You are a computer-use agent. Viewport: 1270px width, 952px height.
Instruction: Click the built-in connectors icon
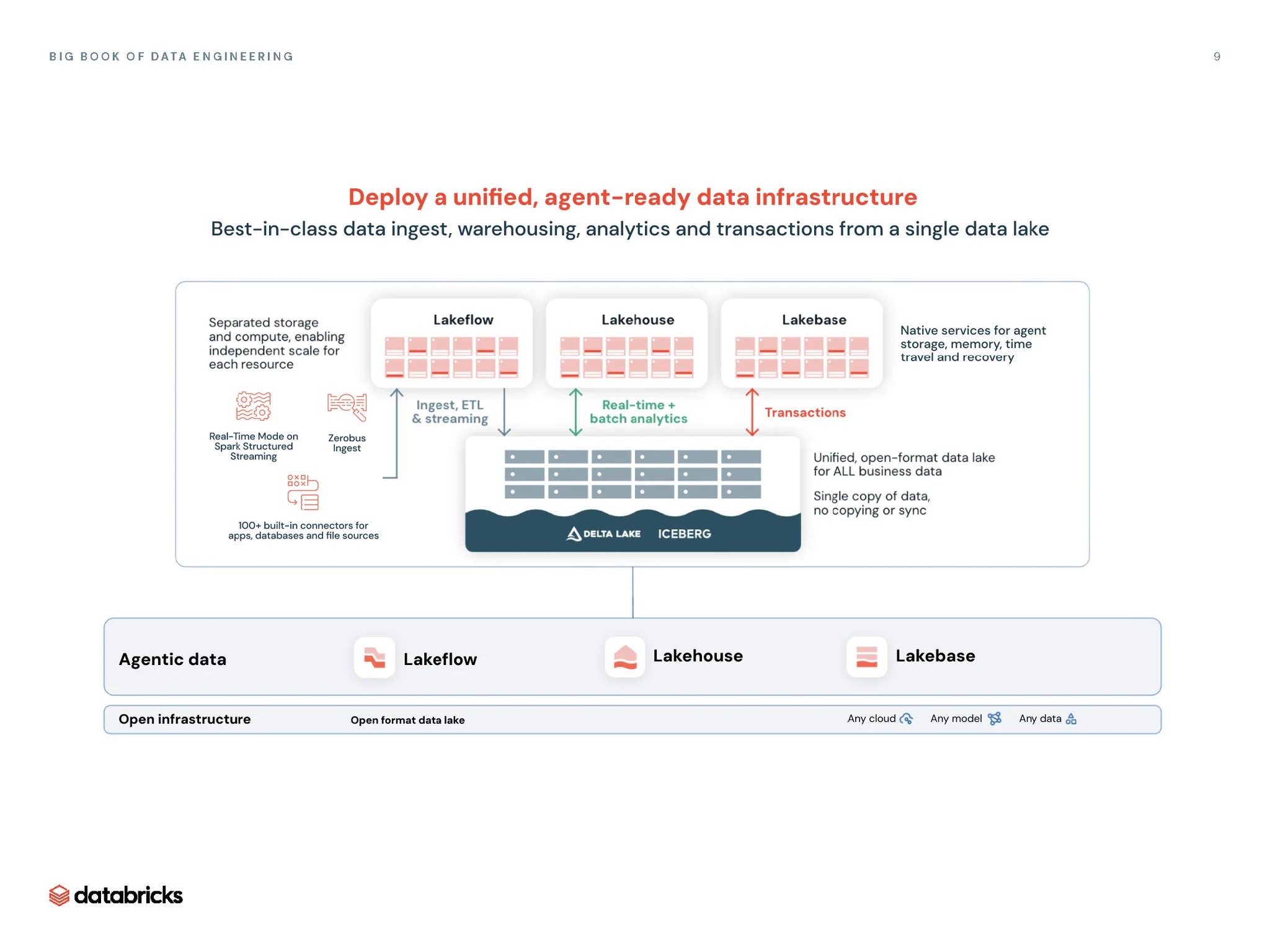[x=303, y=492]
